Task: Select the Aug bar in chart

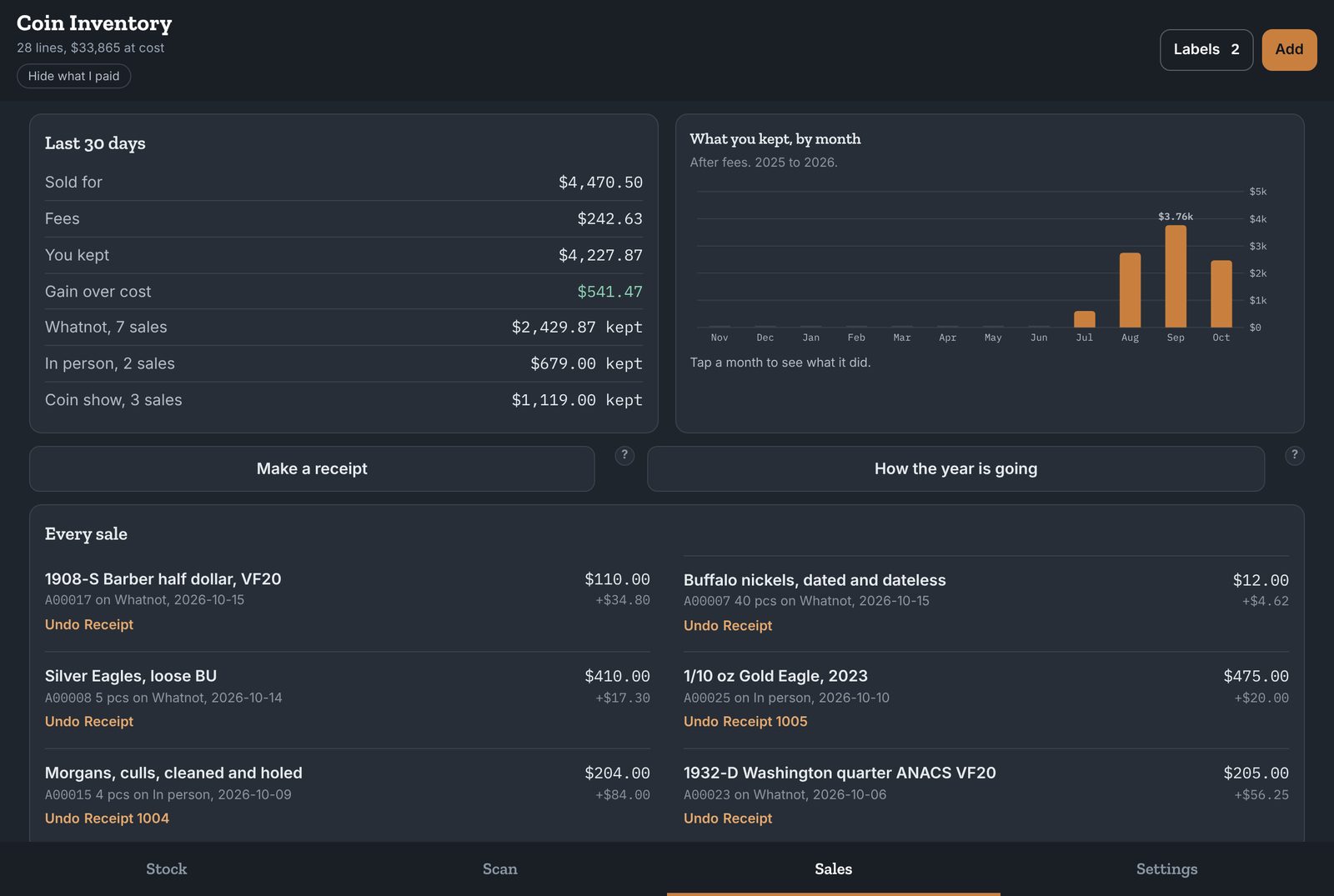Action: 1130,290
